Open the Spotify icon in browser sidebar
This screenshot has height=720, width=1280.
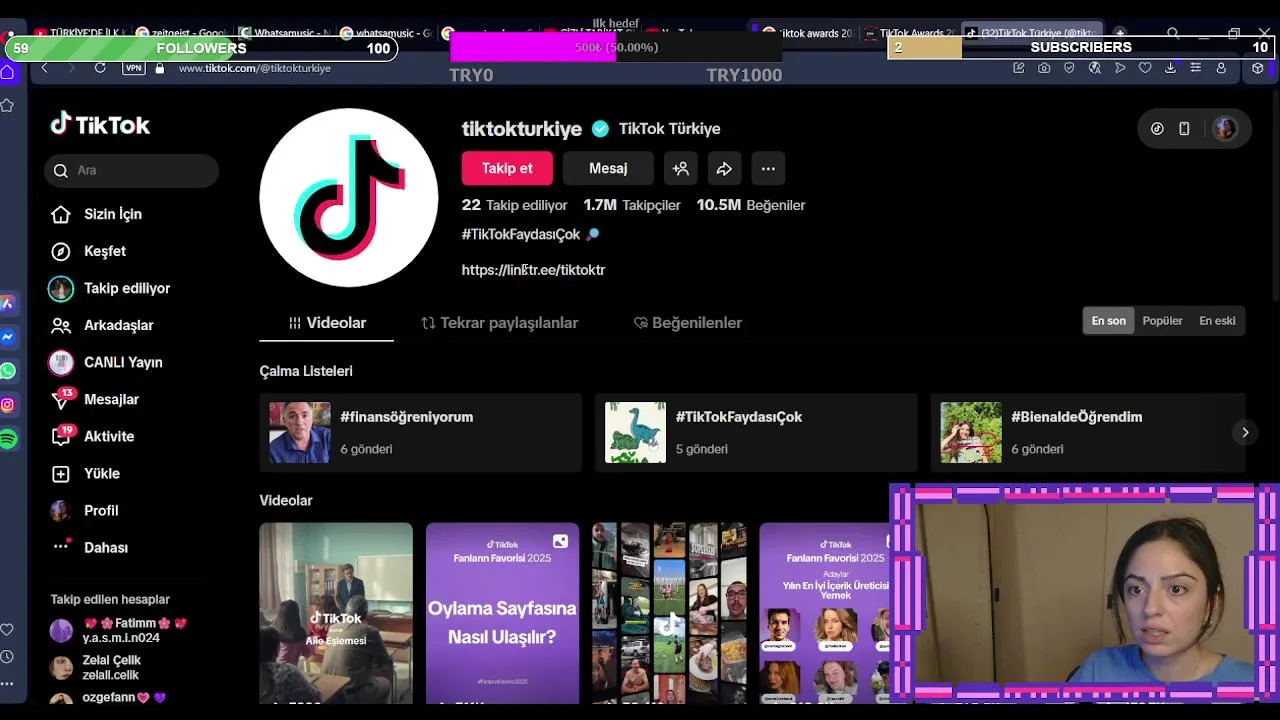8,439
